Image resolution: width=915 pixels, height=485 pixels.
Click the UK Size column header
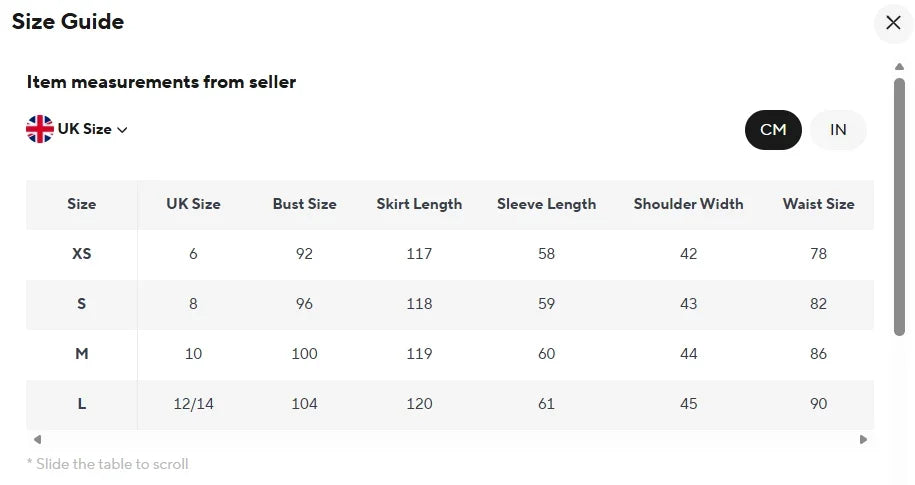coord(193,204)
